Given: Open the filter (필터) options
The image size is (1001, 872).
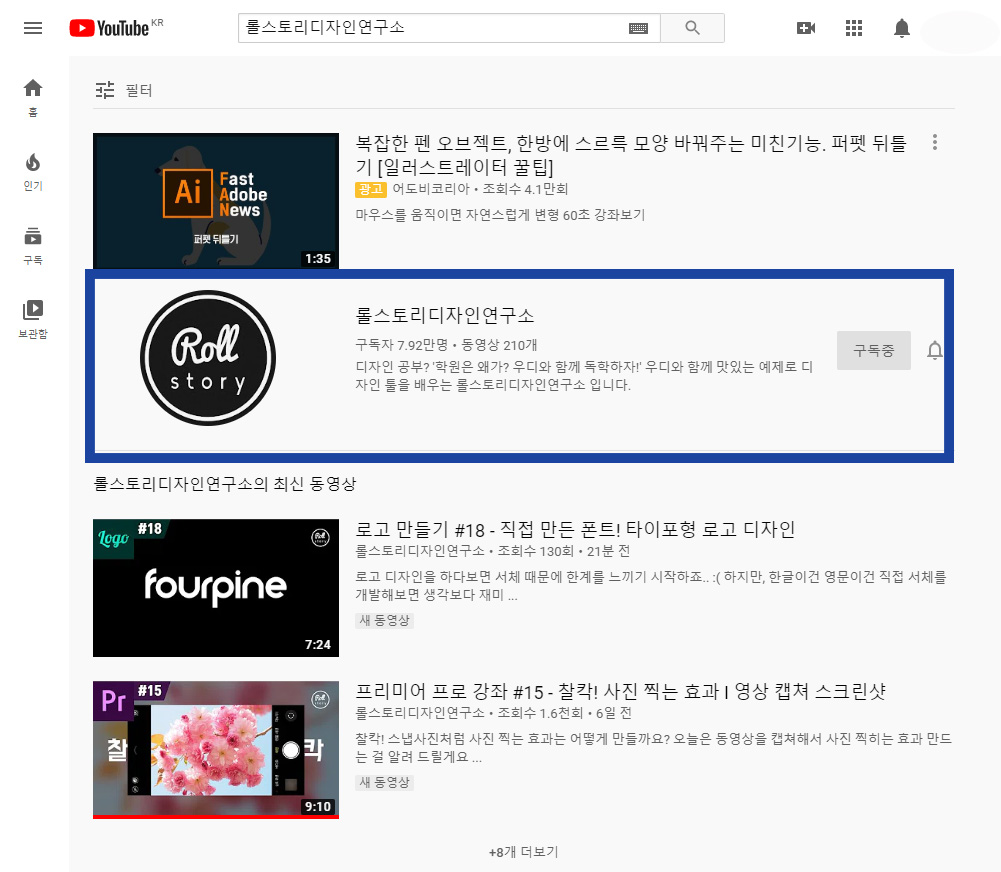Looking at the screenshot, I should (x=123, y=90).
